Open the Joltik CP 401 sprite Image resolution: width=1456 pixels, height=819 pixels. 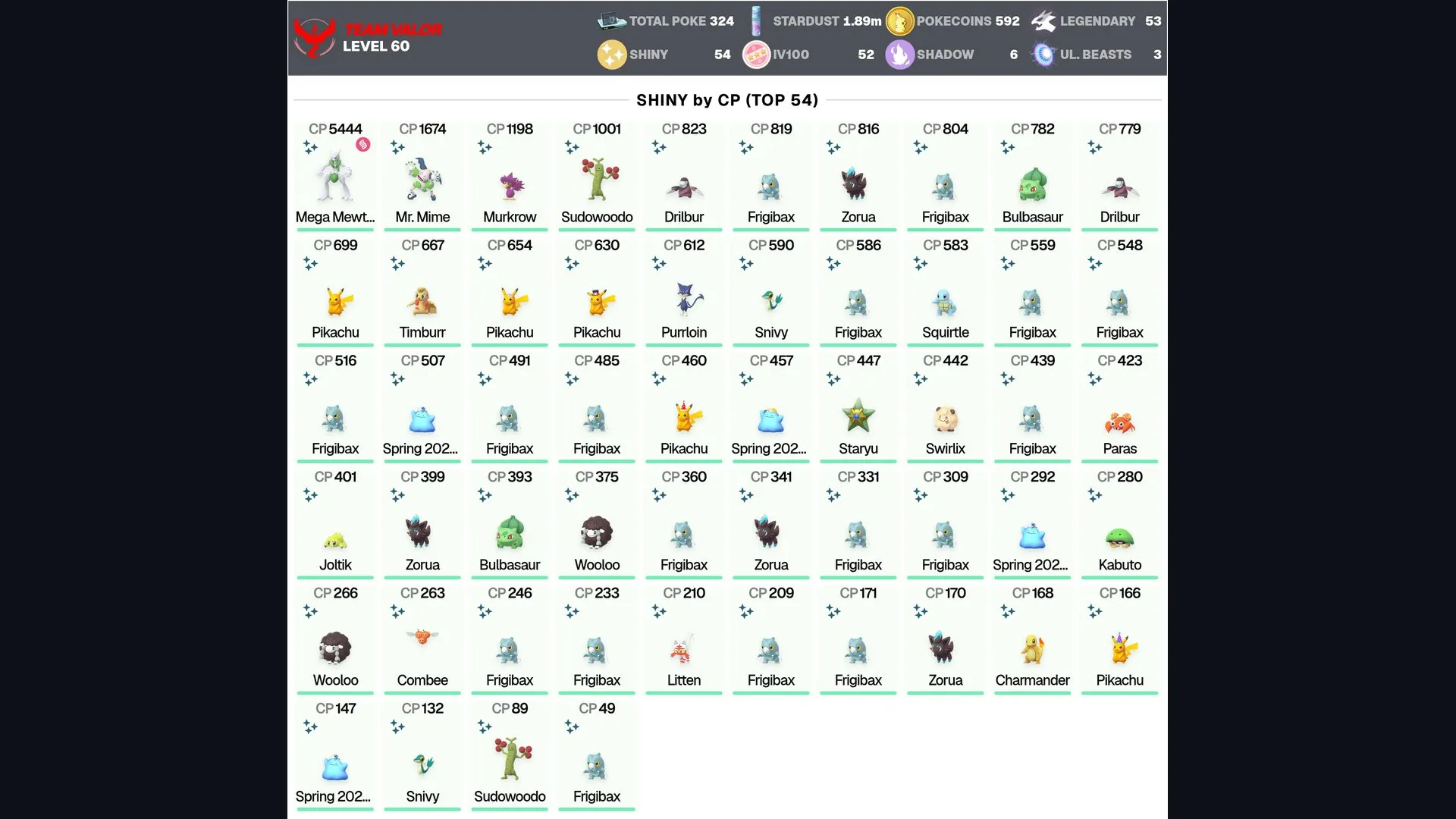tap(335, 541)
